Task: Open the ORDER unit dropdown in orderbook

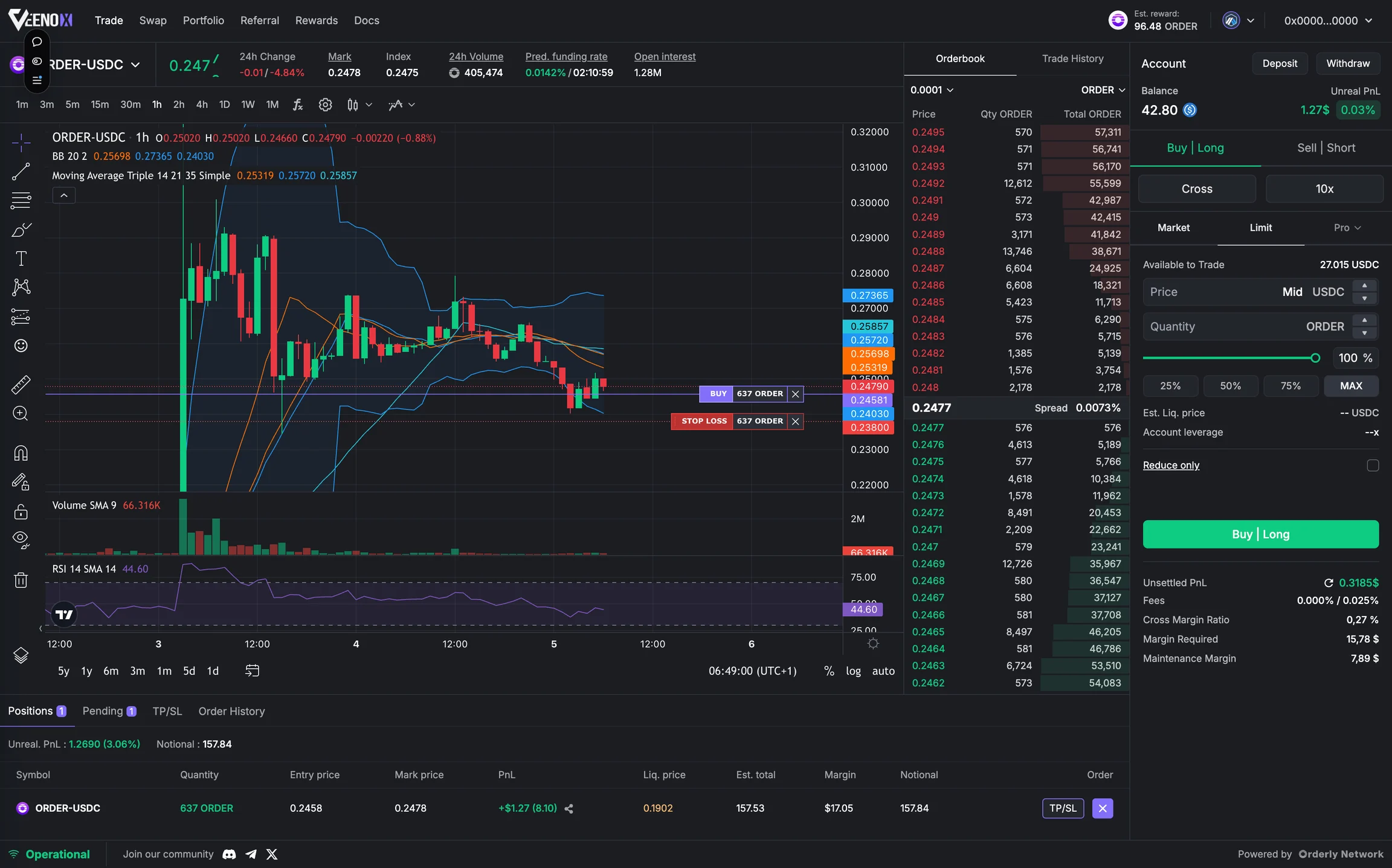Action: [x=1103, y=90]
